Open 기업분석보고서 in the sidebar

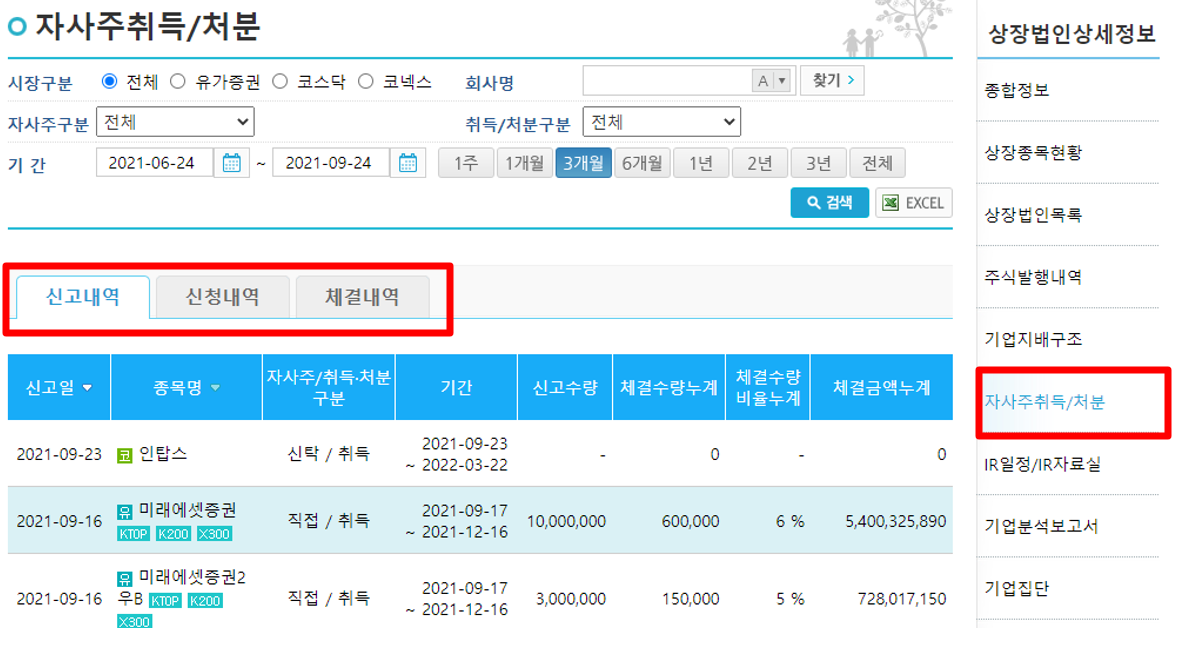(x=1042, y=526)
